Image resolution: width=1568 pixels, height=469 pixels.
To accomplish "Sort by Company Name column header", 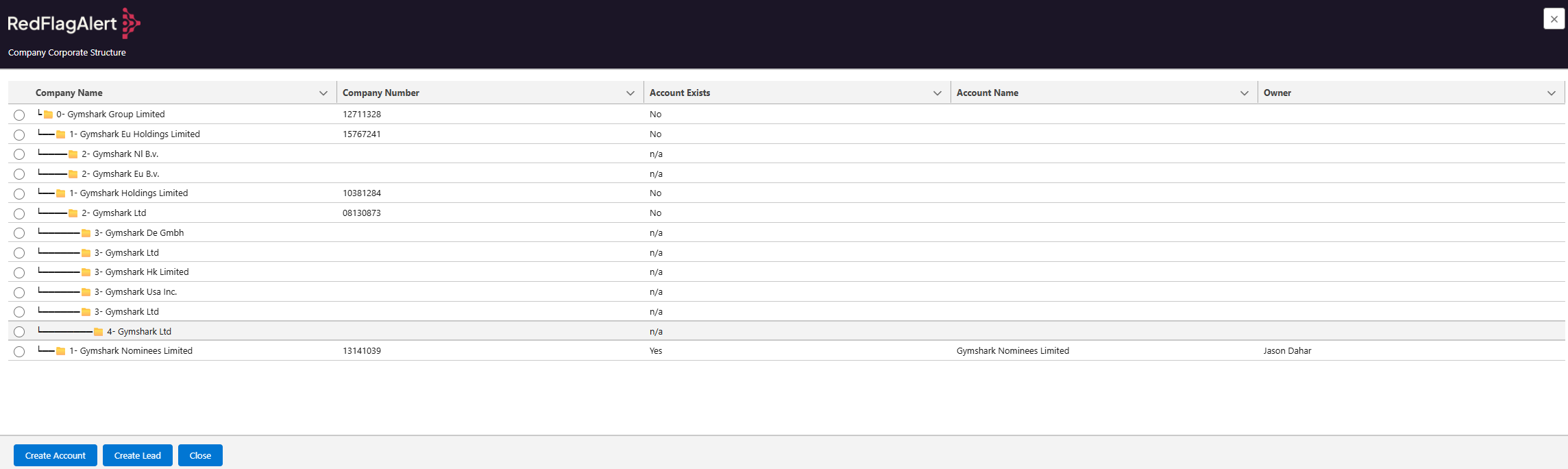I will coord(69,93).
